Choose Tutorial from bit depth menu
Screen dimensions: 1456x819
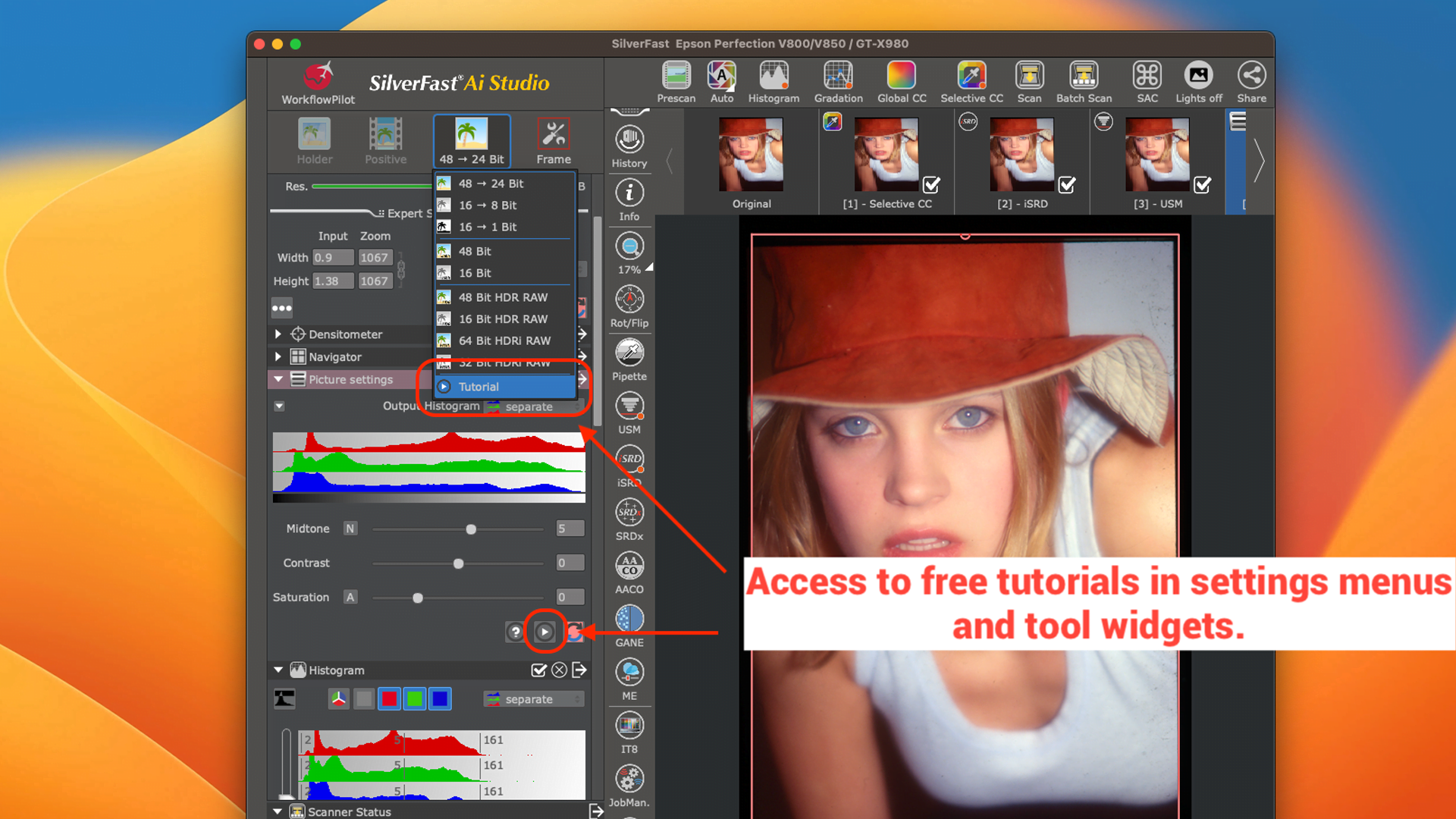[x=479, y=387]
